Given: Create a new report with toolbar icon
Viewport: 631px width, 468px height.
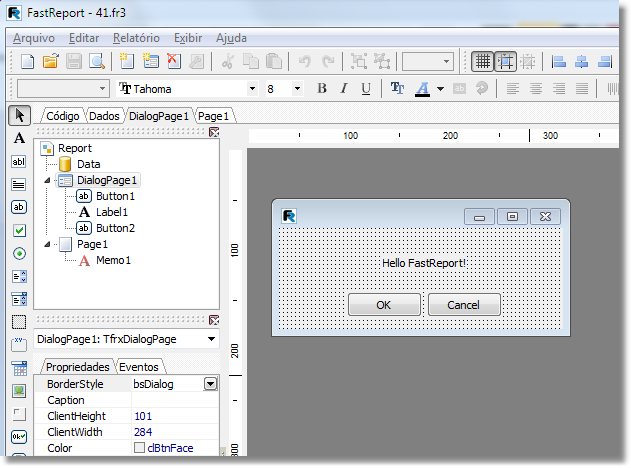Looking at the screenshot, I should (x=27, y=62).
